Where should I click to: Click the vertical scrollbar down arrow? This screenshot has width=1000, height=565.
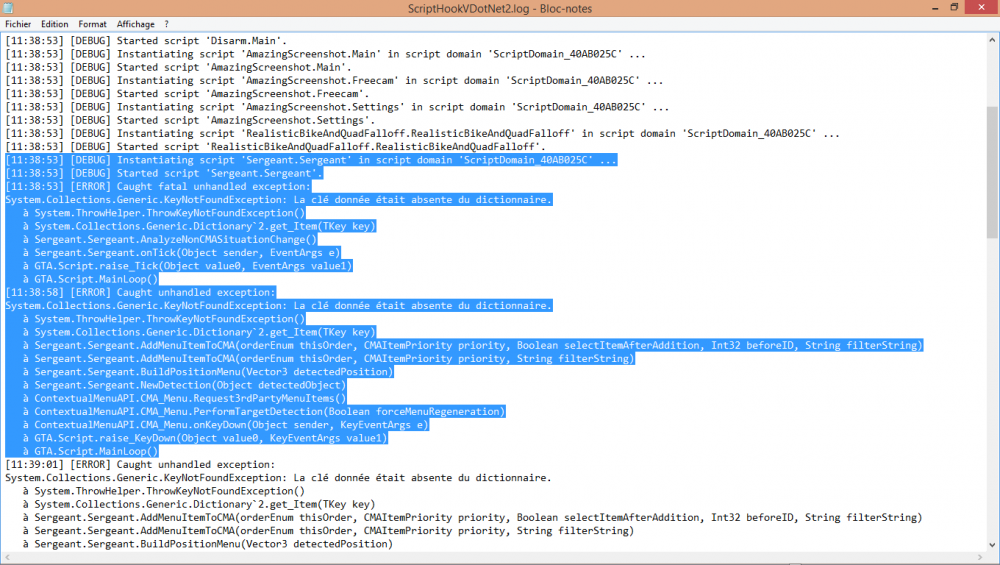992,545
